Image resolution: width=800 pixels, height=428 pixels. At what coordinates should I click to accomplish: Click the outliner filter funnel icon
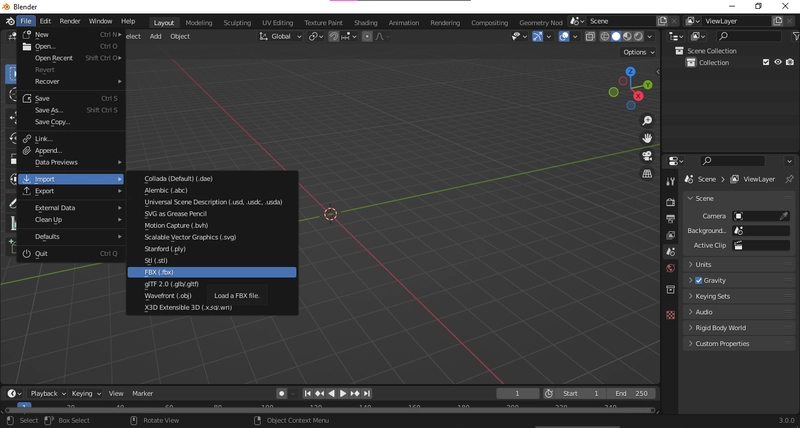tap(795, 36)
